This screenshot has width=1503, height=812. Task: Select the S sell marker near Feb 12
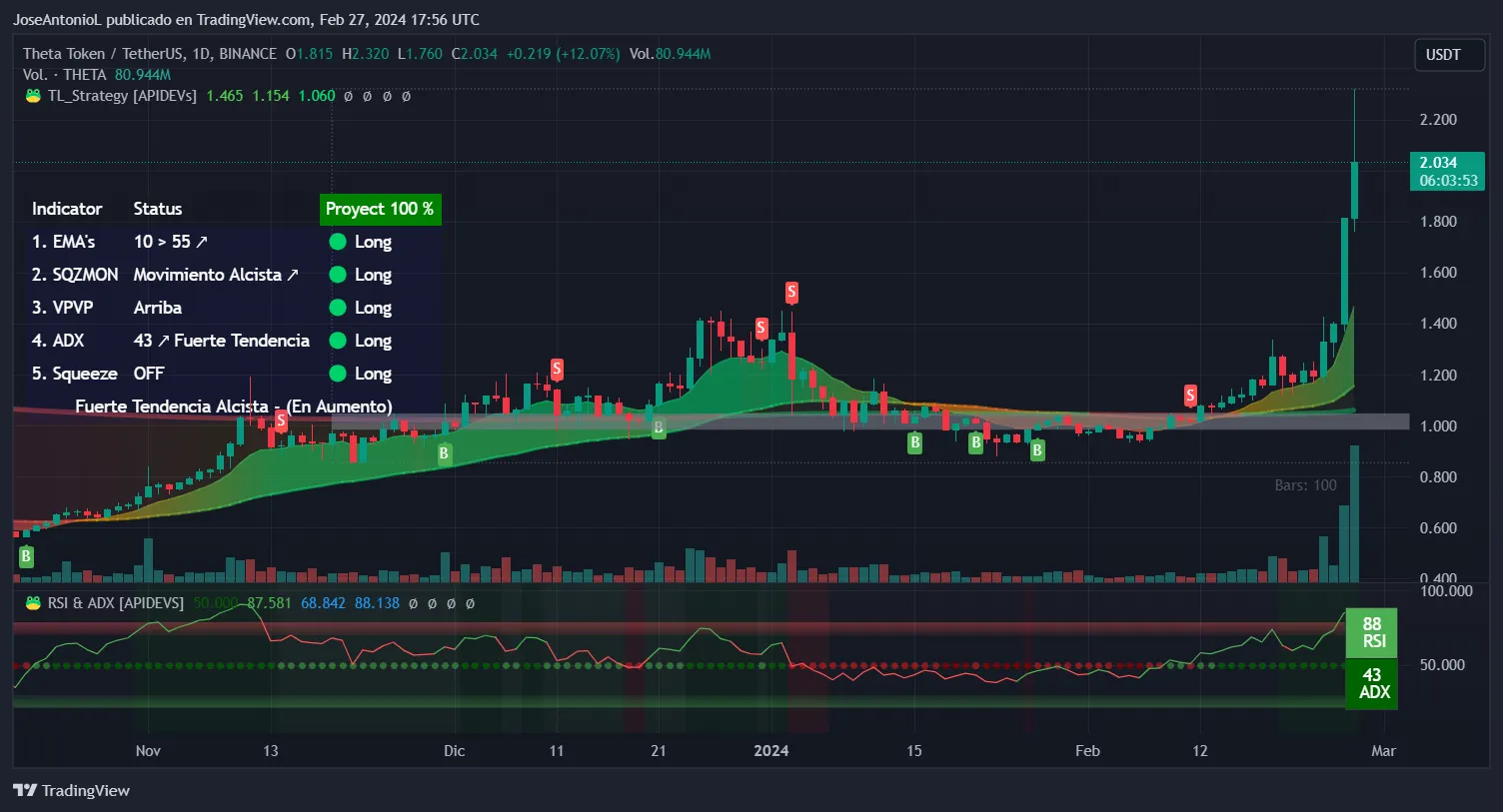point(1190,396)
